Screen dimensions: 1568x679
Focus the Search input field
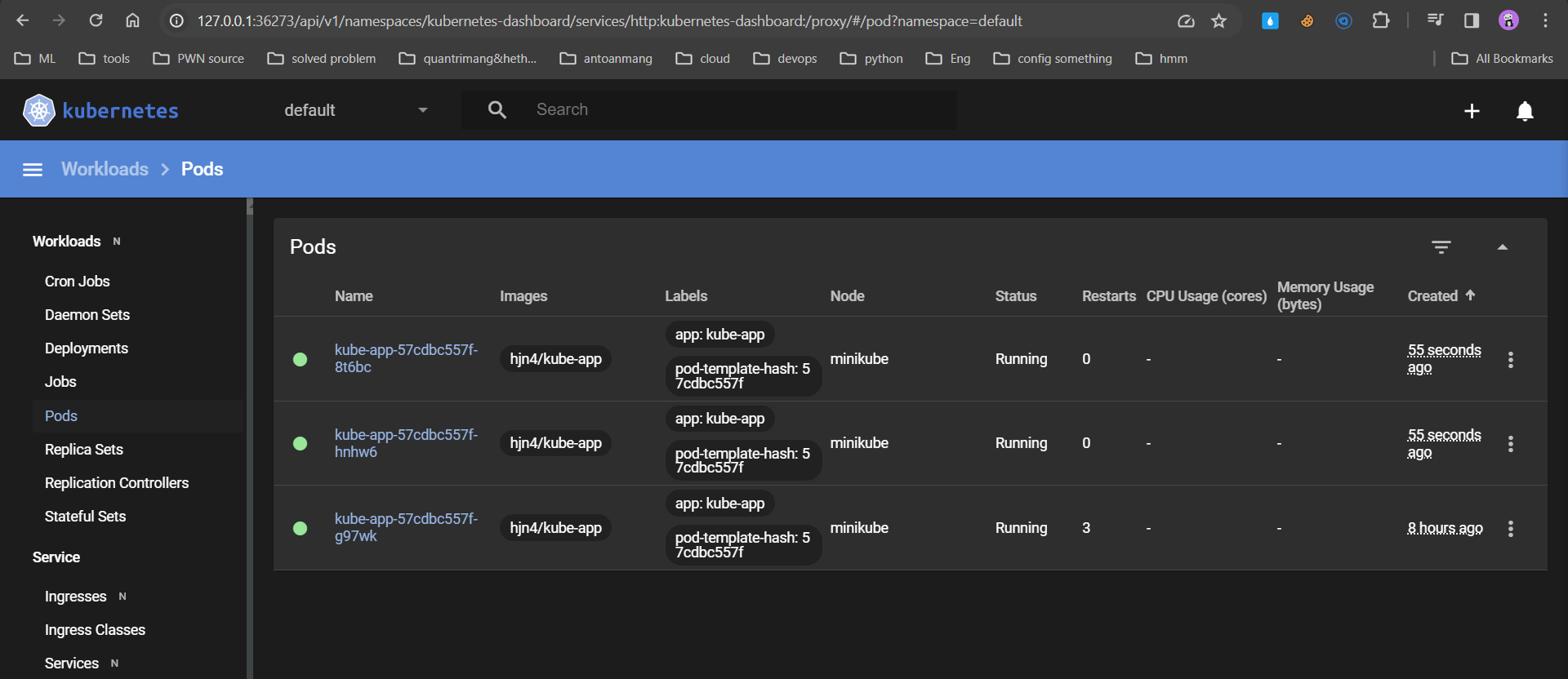click(x=735, y=110)
